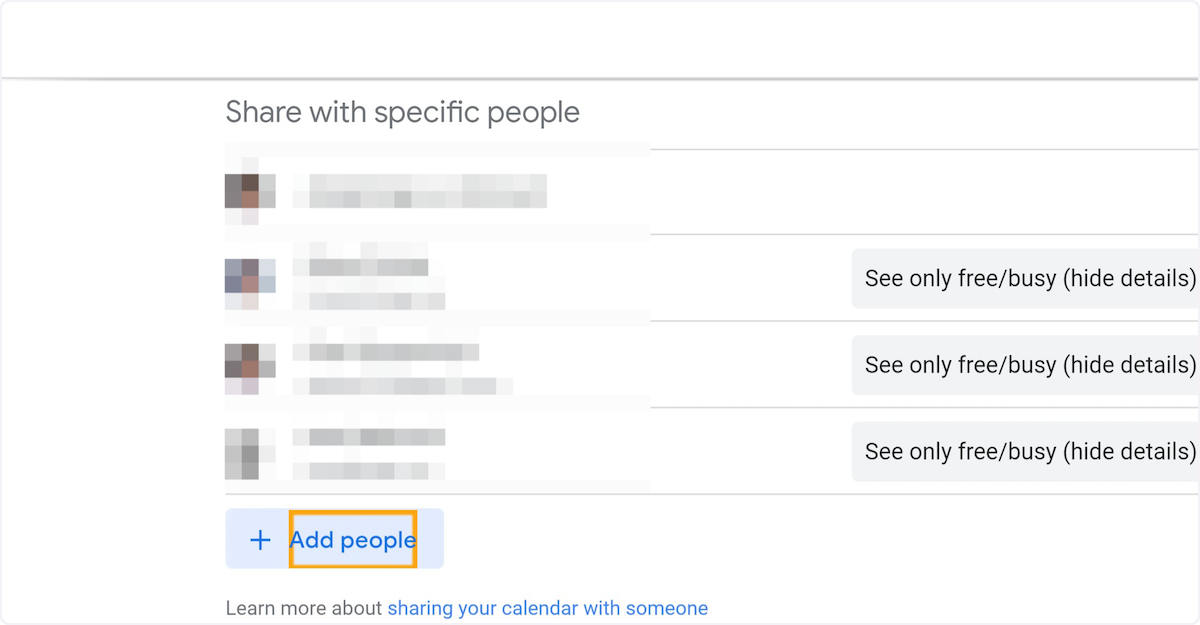This screenshot has width=1200, height=625.
Task: Click the first listed person's avatar
Action: [x=242, y=191]
